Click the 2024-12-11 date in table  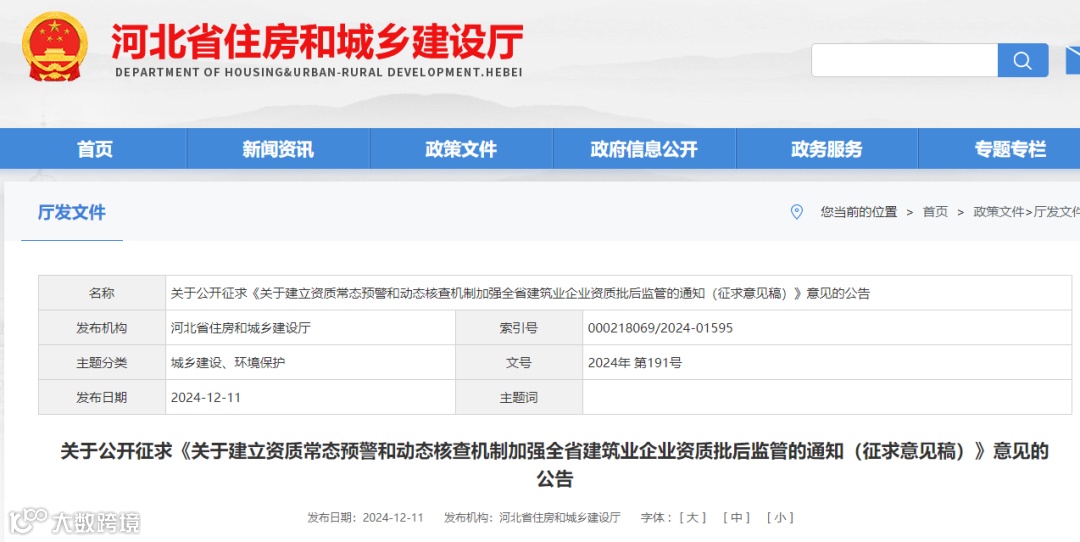tap(205, 397)
